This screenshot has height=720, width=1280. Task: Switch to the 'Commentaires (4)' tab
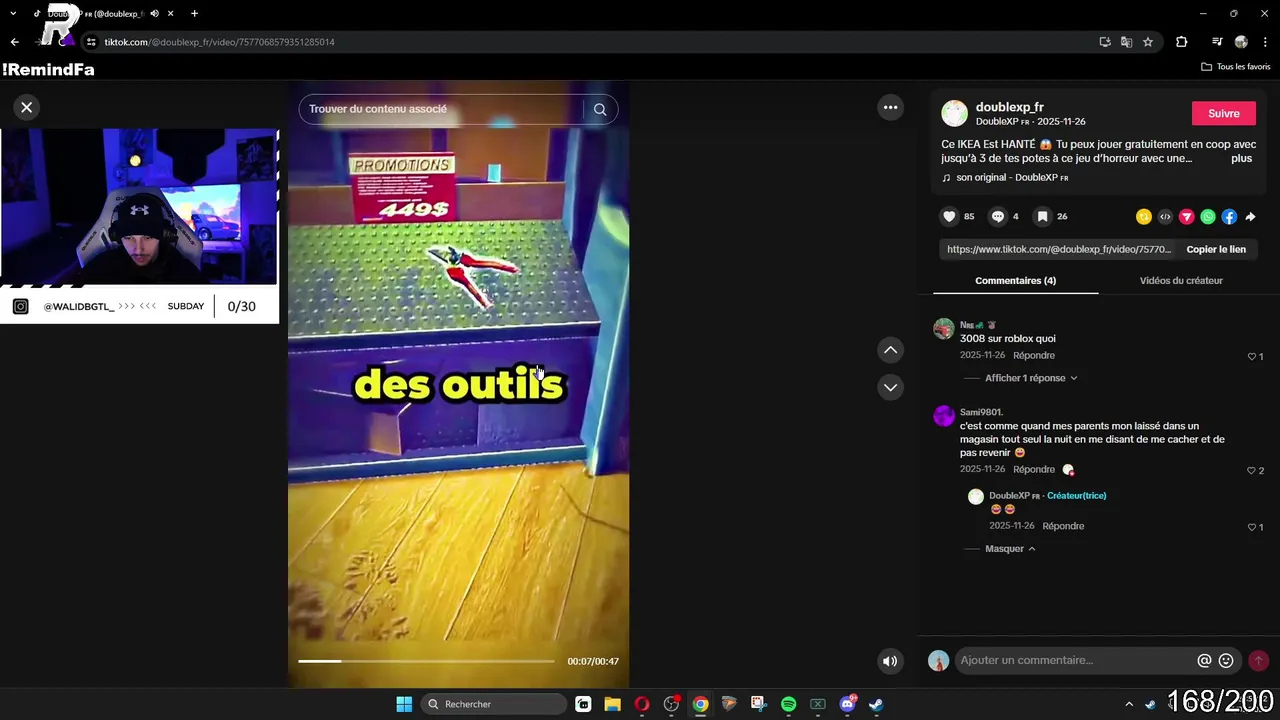(x=1015, y=280)
